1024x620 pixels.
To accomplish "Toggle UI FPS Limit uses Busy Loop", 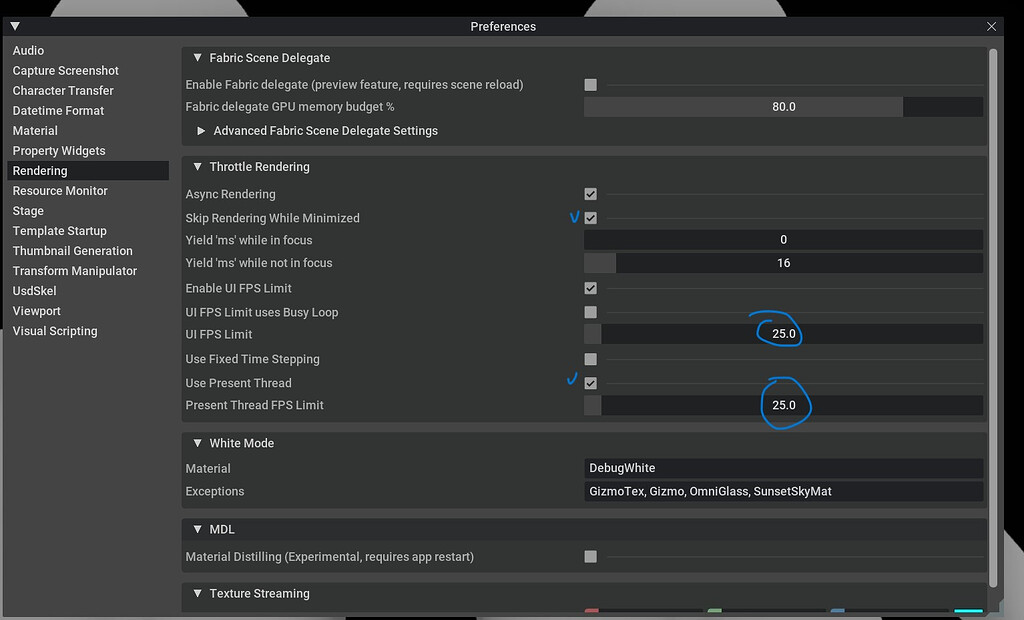I will click(x=590, y=312).
